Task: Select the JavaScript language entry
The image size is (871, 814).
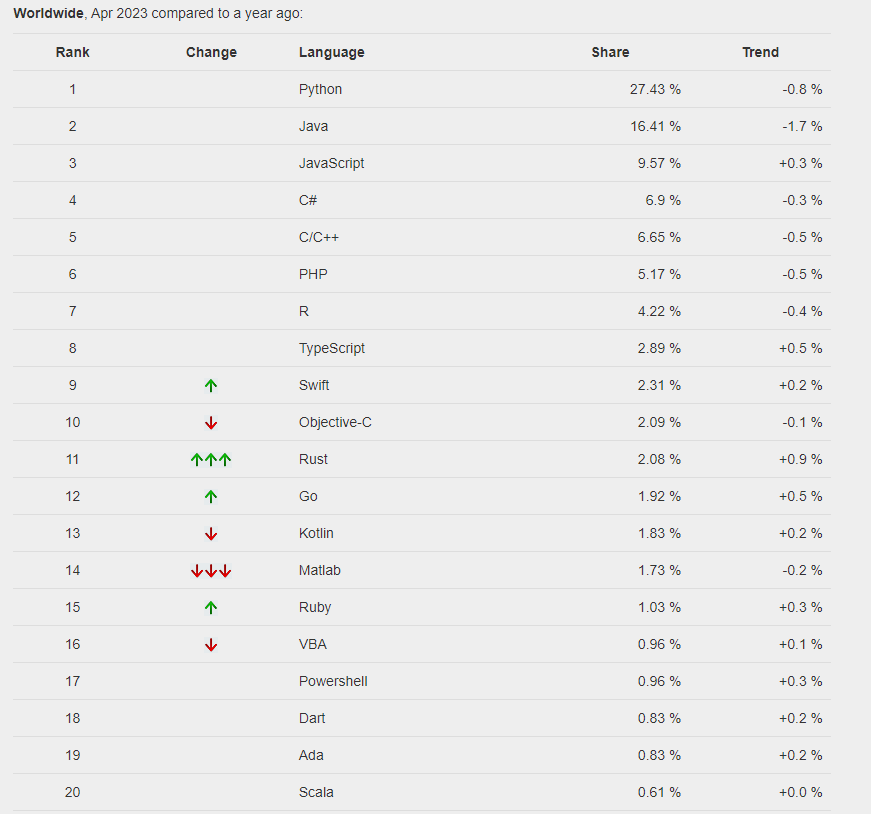Action: coord(332,163)
